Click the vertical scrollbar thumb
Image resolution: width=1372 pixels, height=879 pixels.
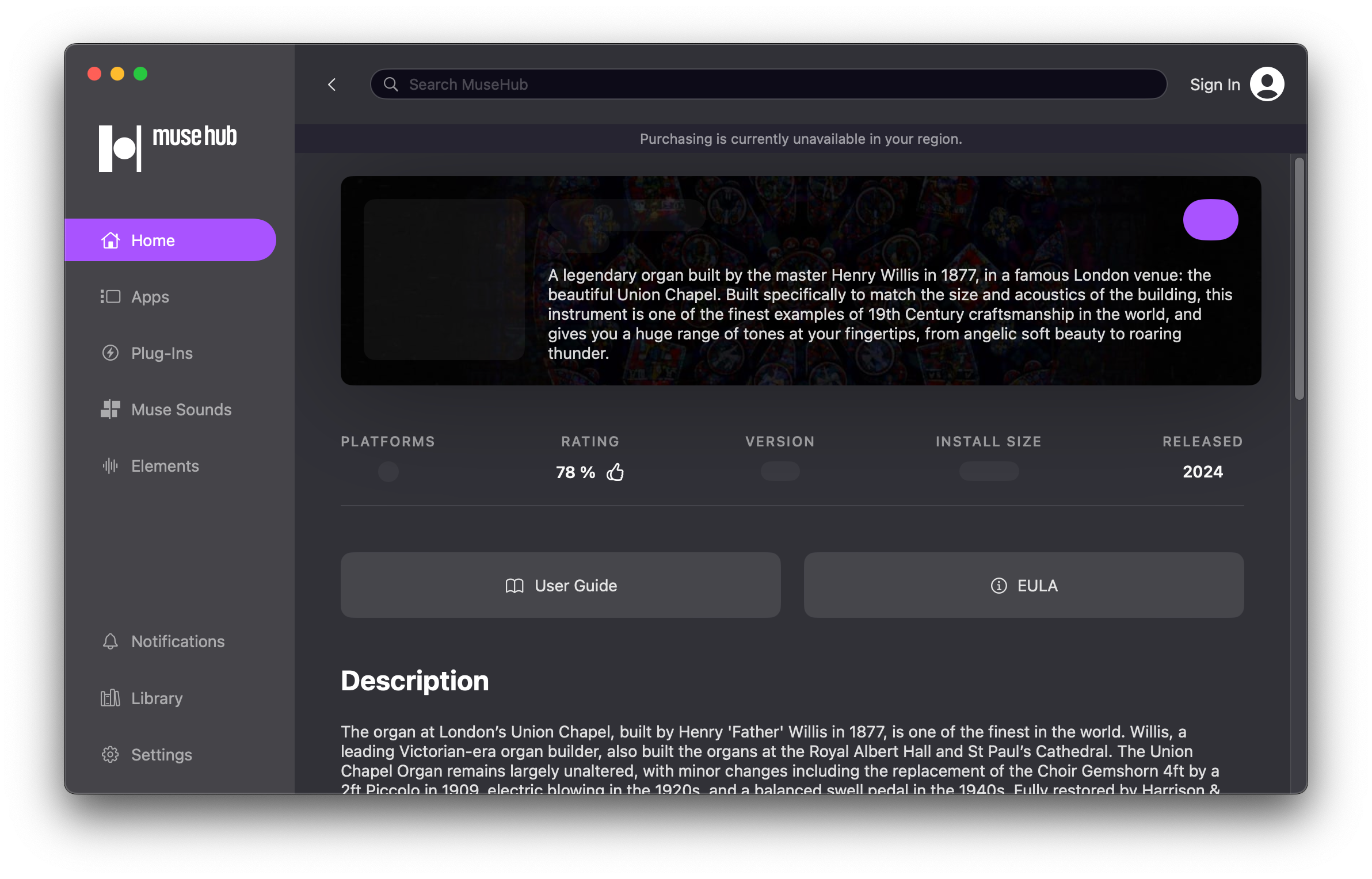1299,278
